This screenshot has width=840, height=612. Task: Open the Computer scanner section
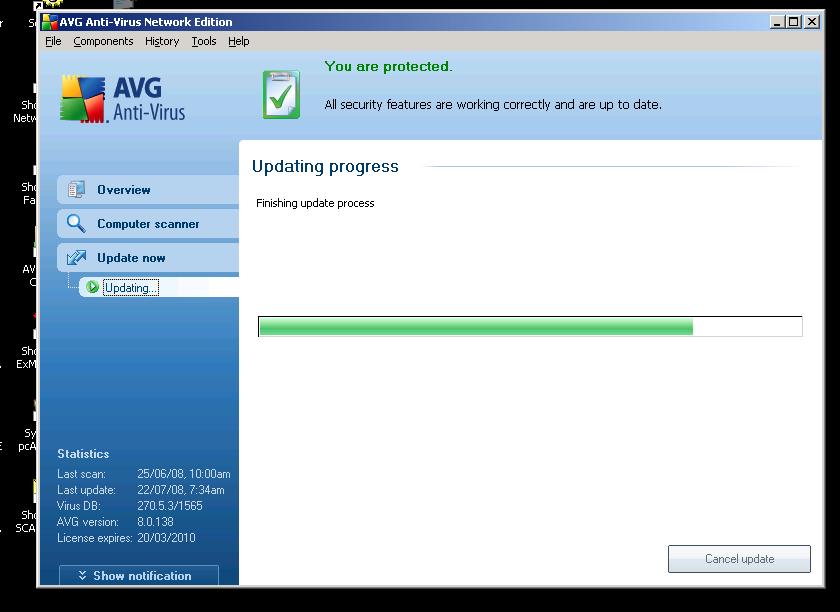tap(148, 224)
